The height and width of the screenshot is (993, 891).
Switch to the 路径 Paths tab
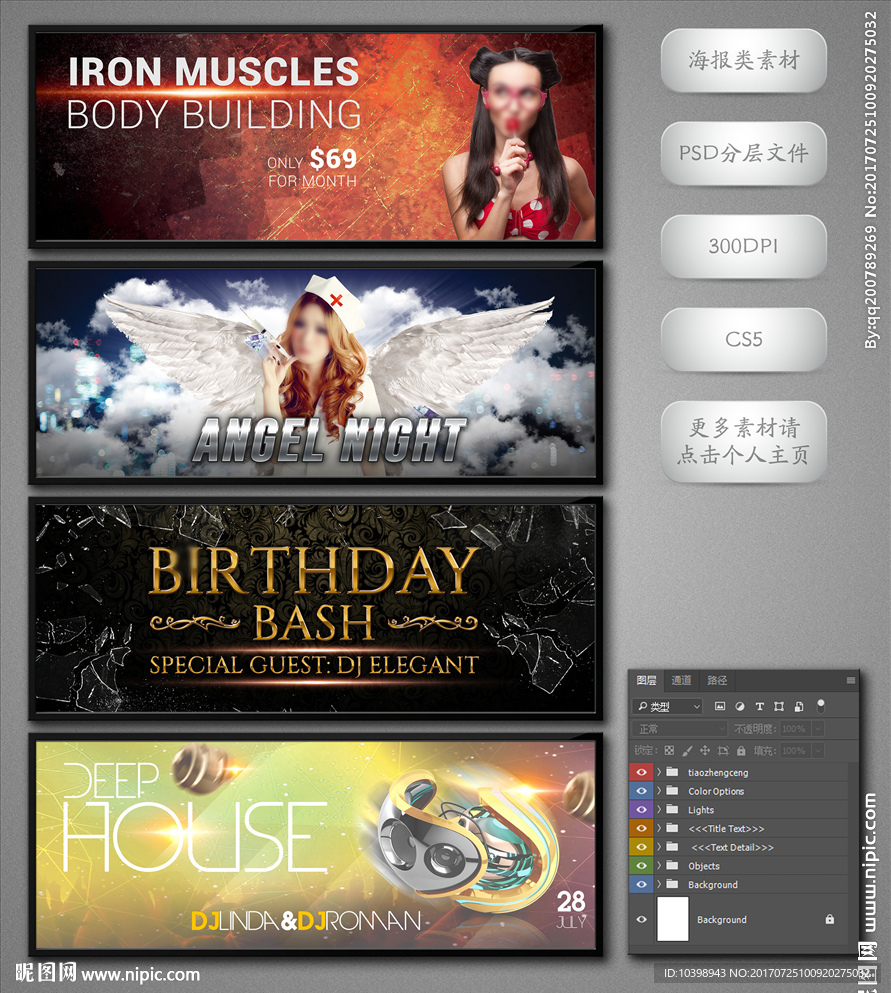(717, 680)
